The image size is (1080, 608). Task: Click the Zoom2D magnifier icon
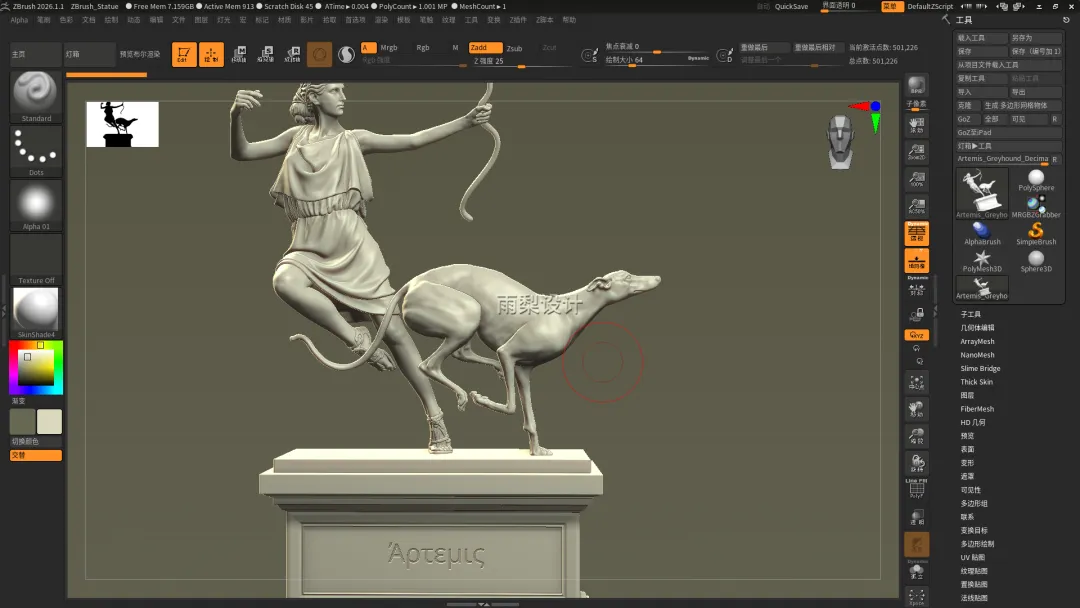click(x=917, y=151)
